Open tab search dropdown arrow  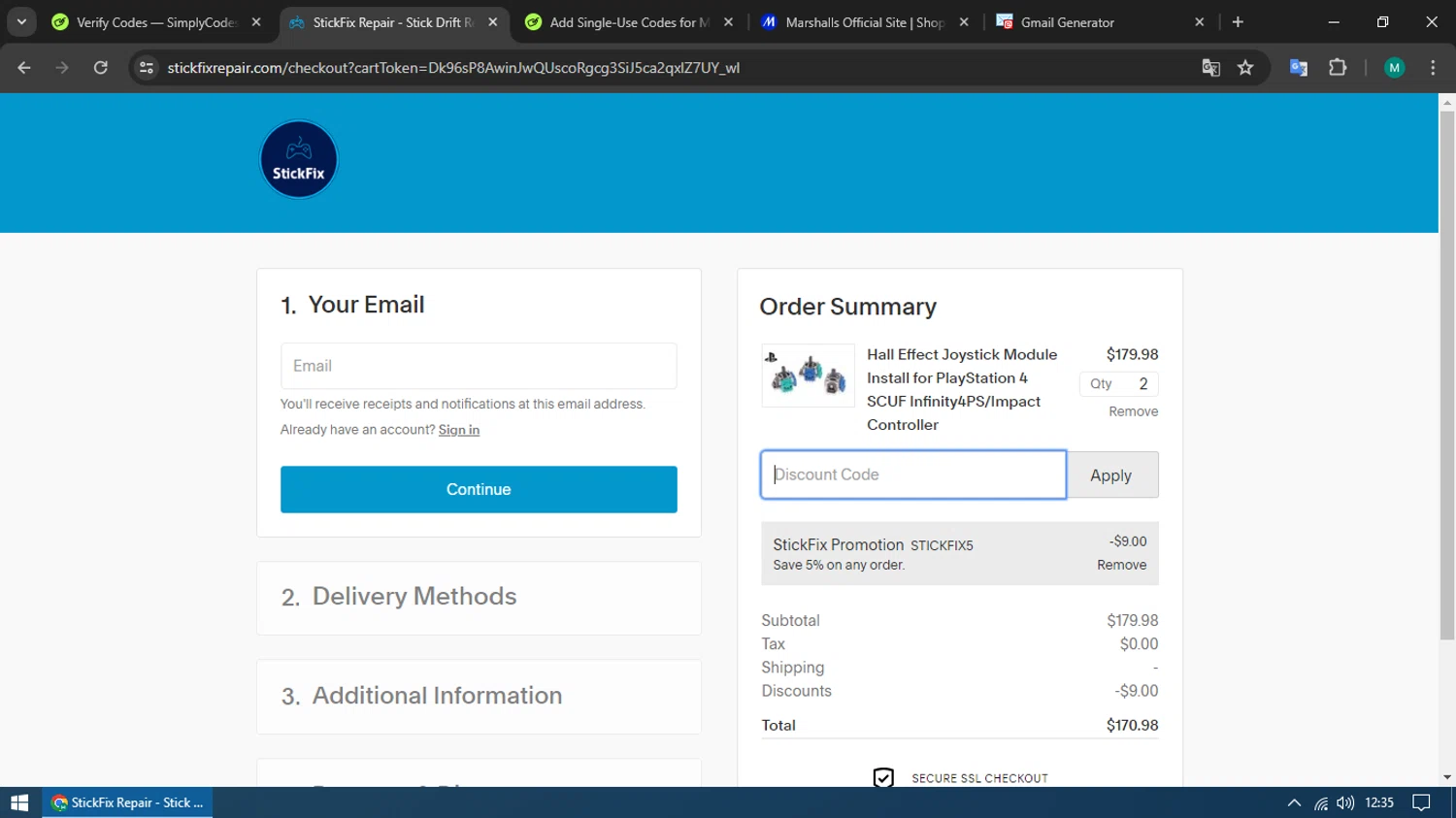(x=21, y=22)
